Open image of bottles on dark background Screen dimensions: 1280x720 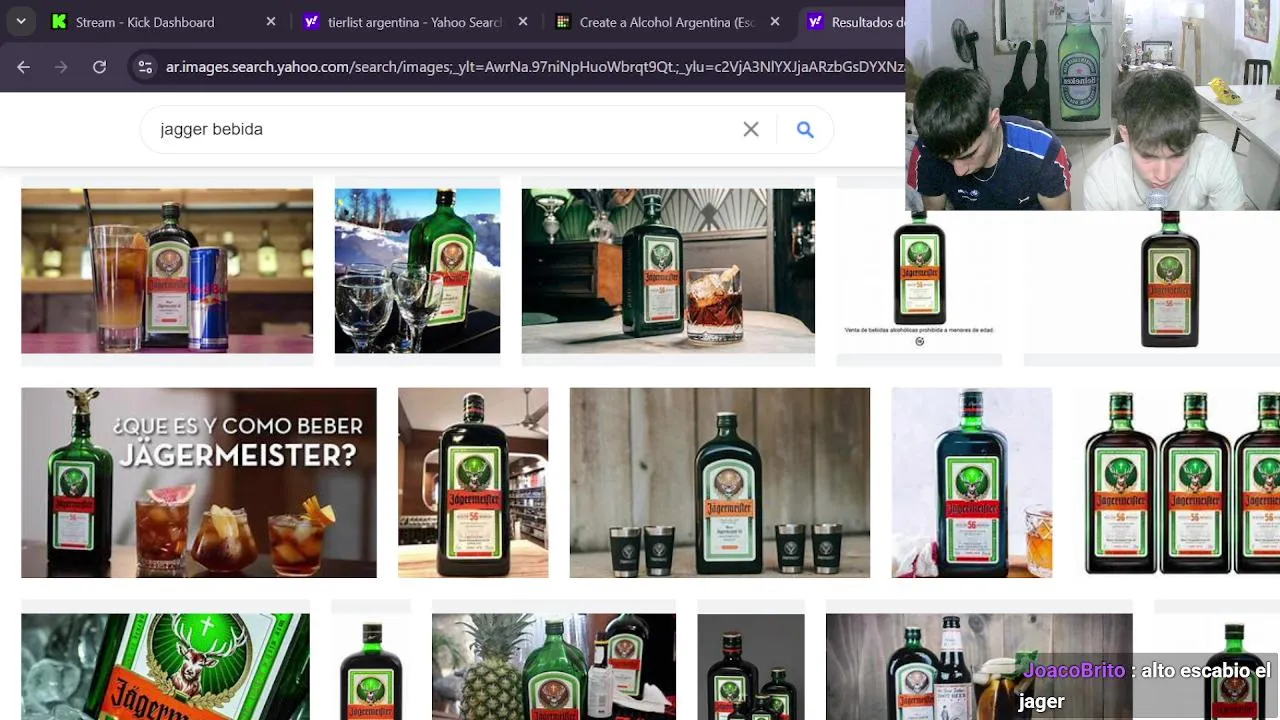(751, 666)
